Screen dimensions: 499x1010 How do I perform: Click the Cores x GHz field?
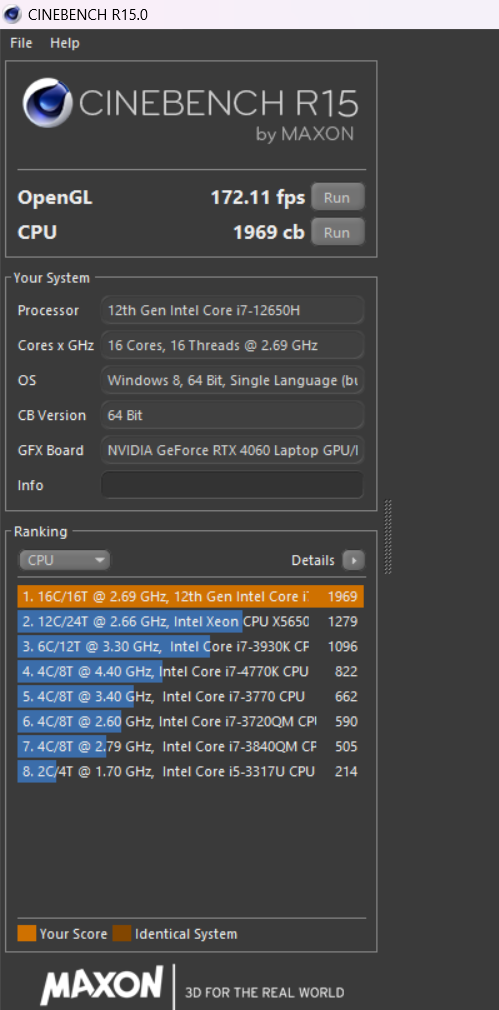click(232, 345)
